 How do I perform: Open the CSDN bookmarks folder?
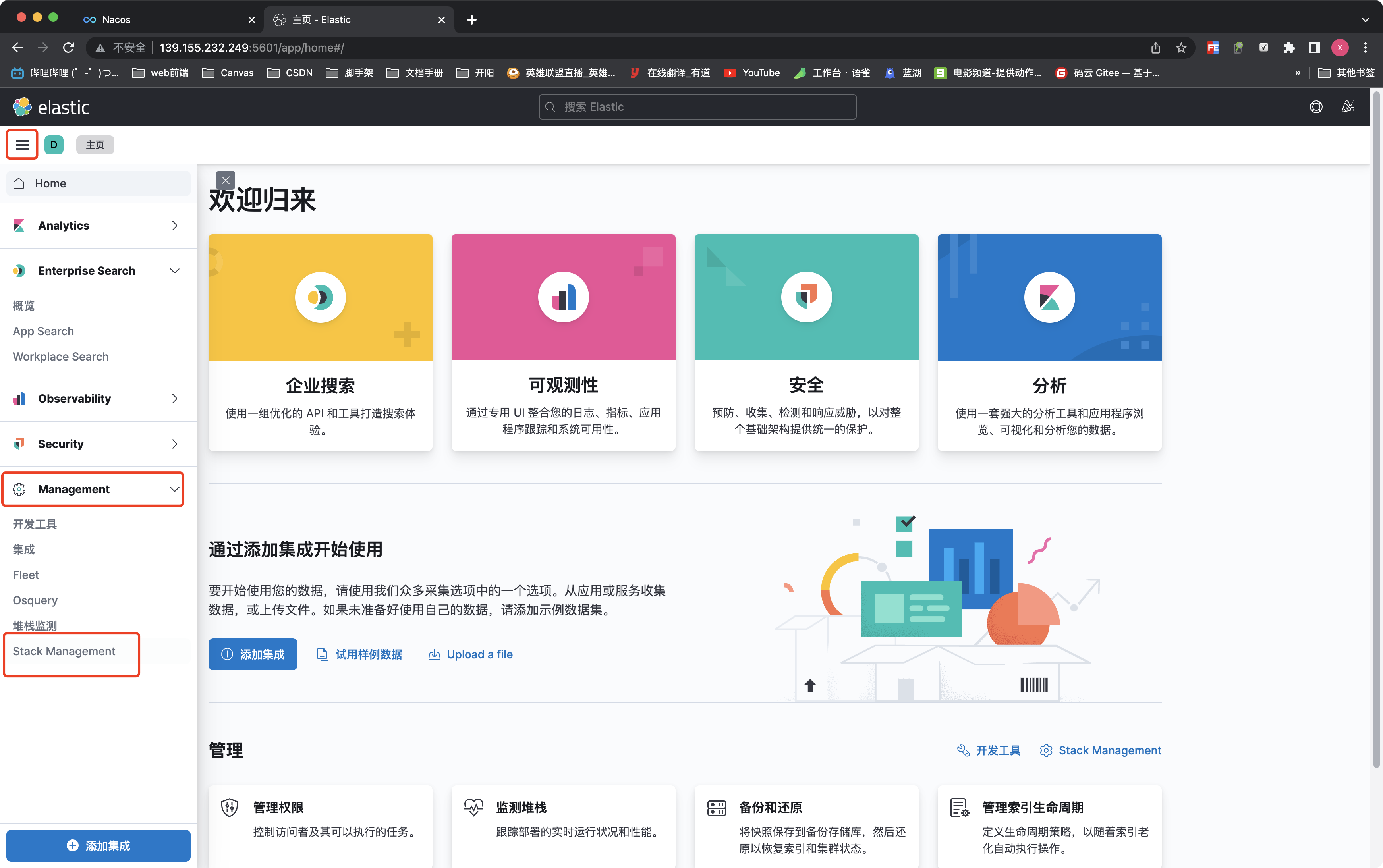coord(290,73)
